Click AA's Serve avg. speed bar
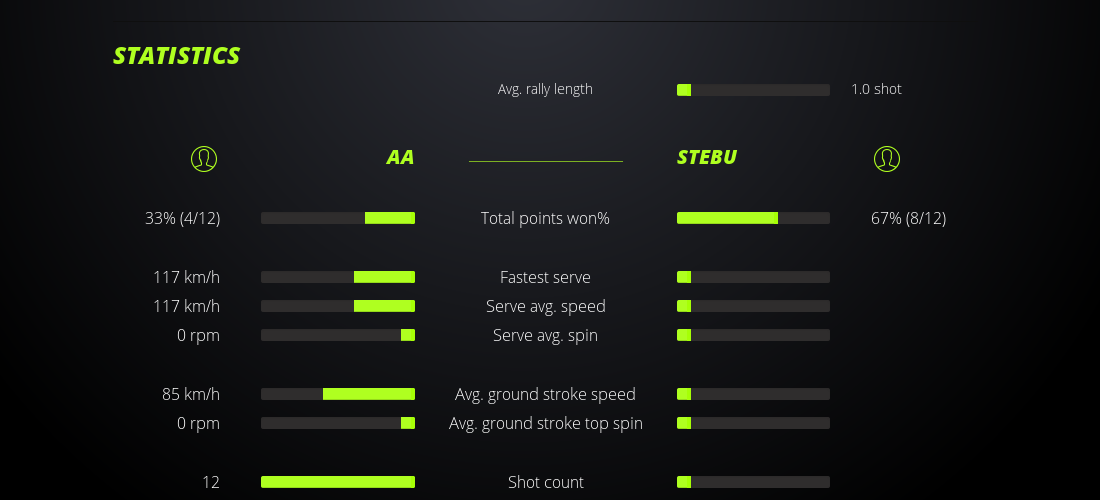This screenshot has height=500, width=1100. pos(338,306)
